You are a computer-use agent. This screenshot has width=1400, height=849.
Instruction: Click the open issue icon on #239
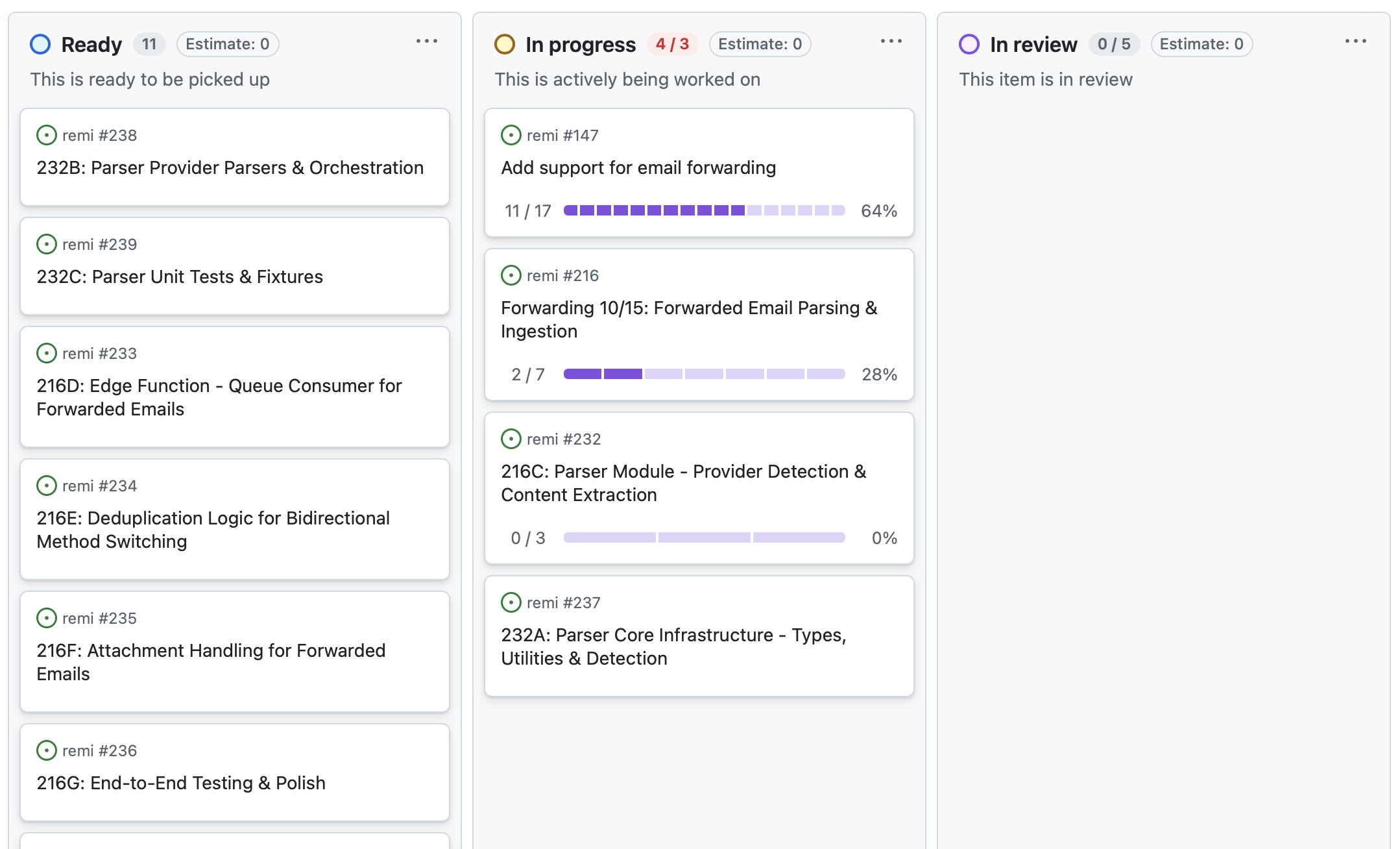tap(47, 244)
